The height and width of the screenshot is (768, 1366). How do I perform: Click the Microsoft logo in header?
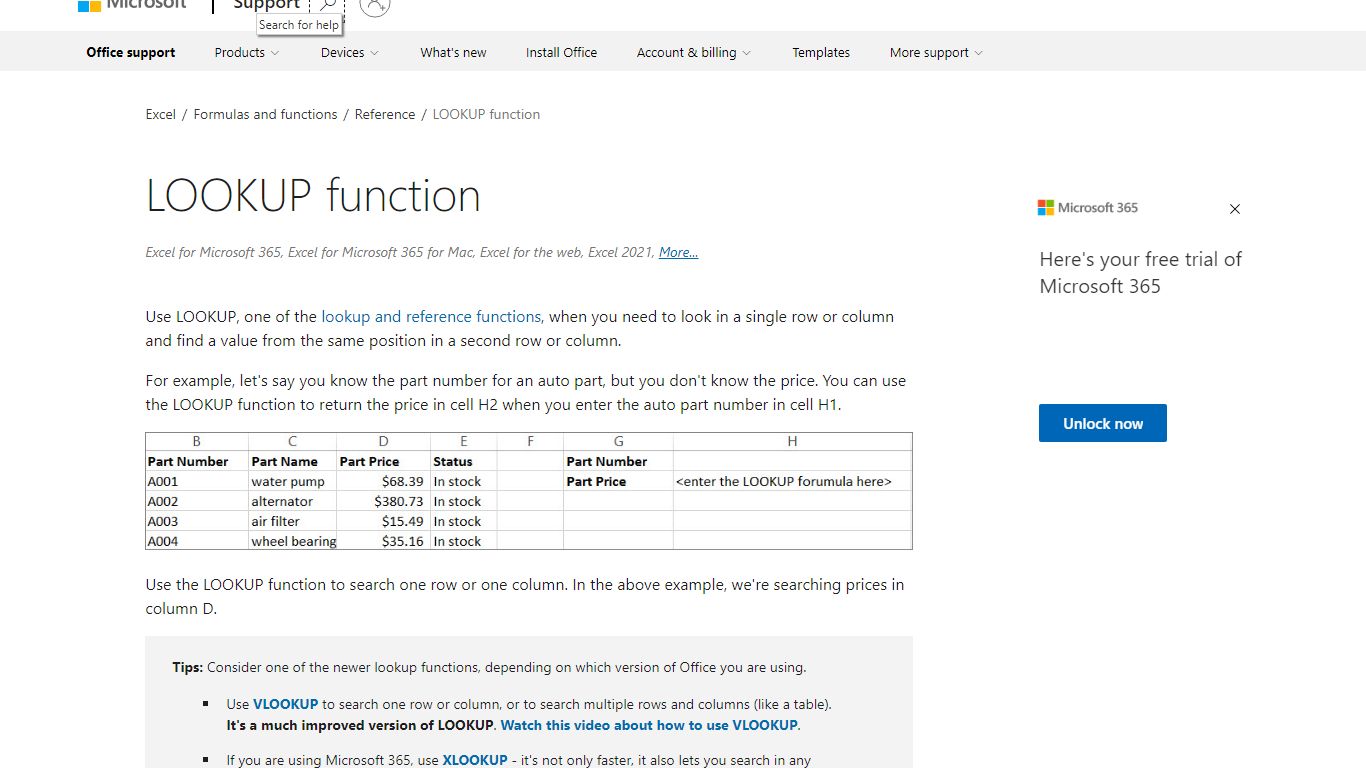coord(132,4)
